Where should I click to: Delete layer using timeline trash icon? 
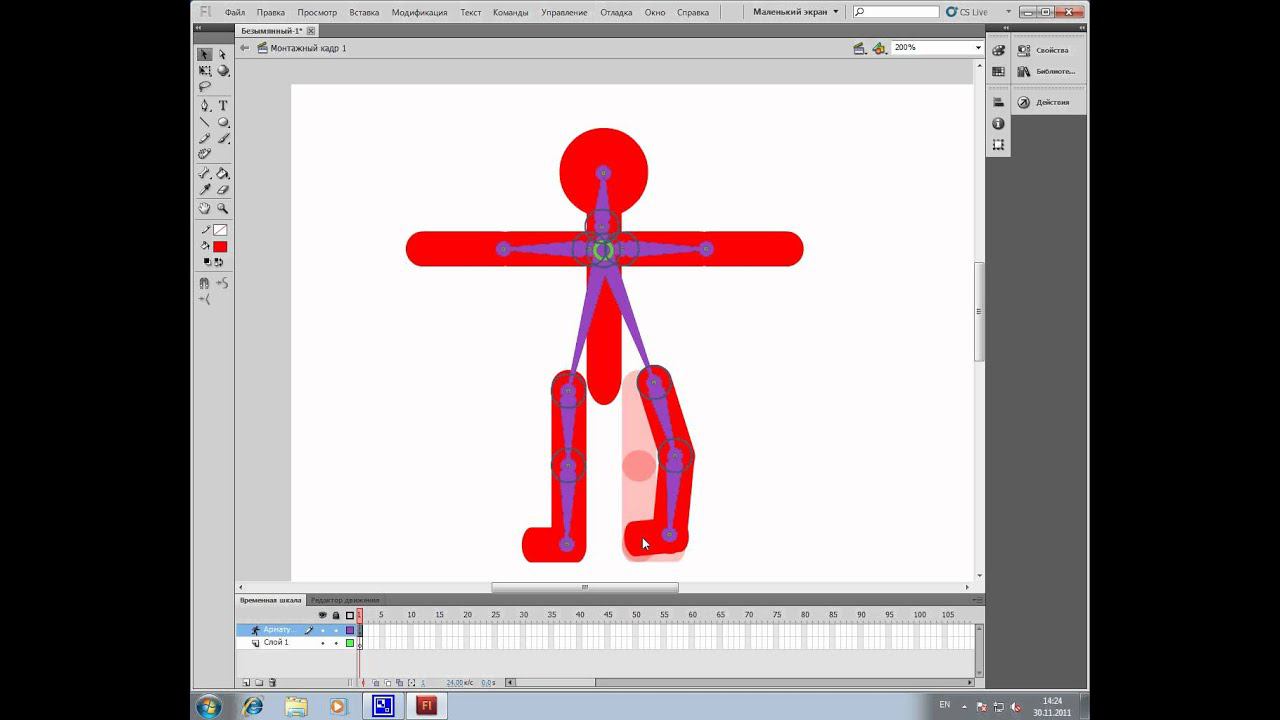[x=272, y=682]
